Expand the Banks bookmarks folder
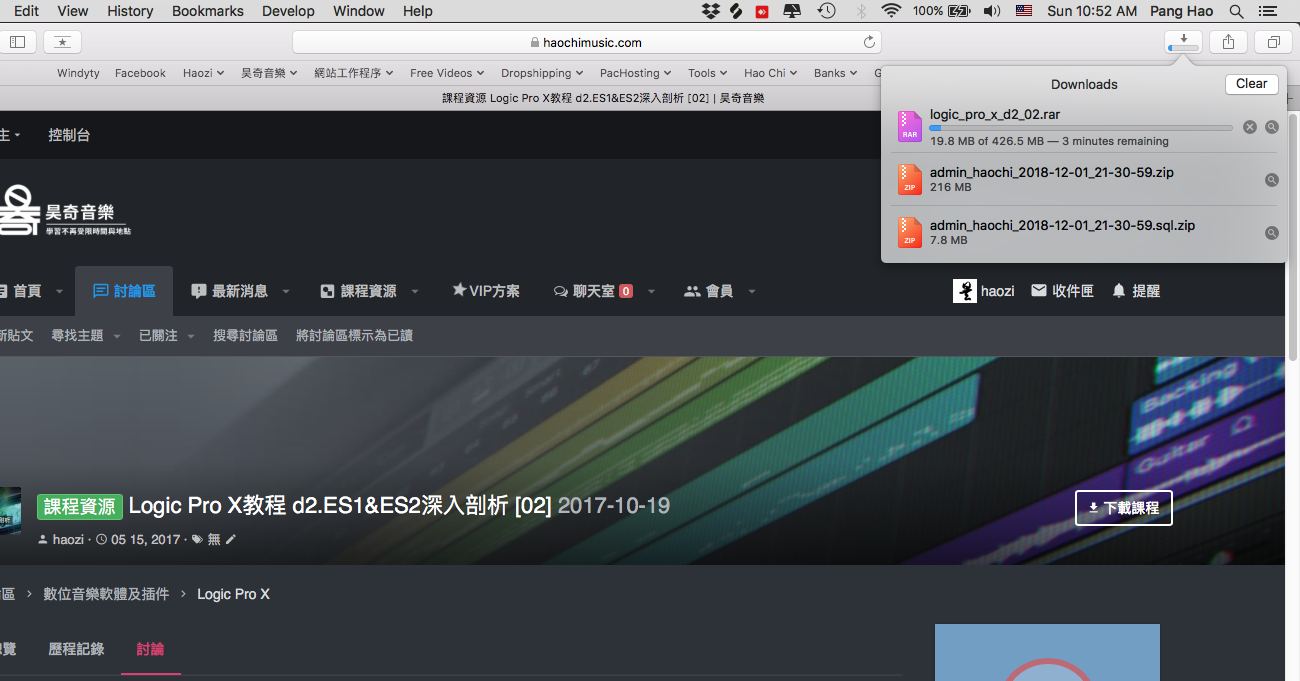This screenshot has width=1300, height=681. (x=836, y=73)
